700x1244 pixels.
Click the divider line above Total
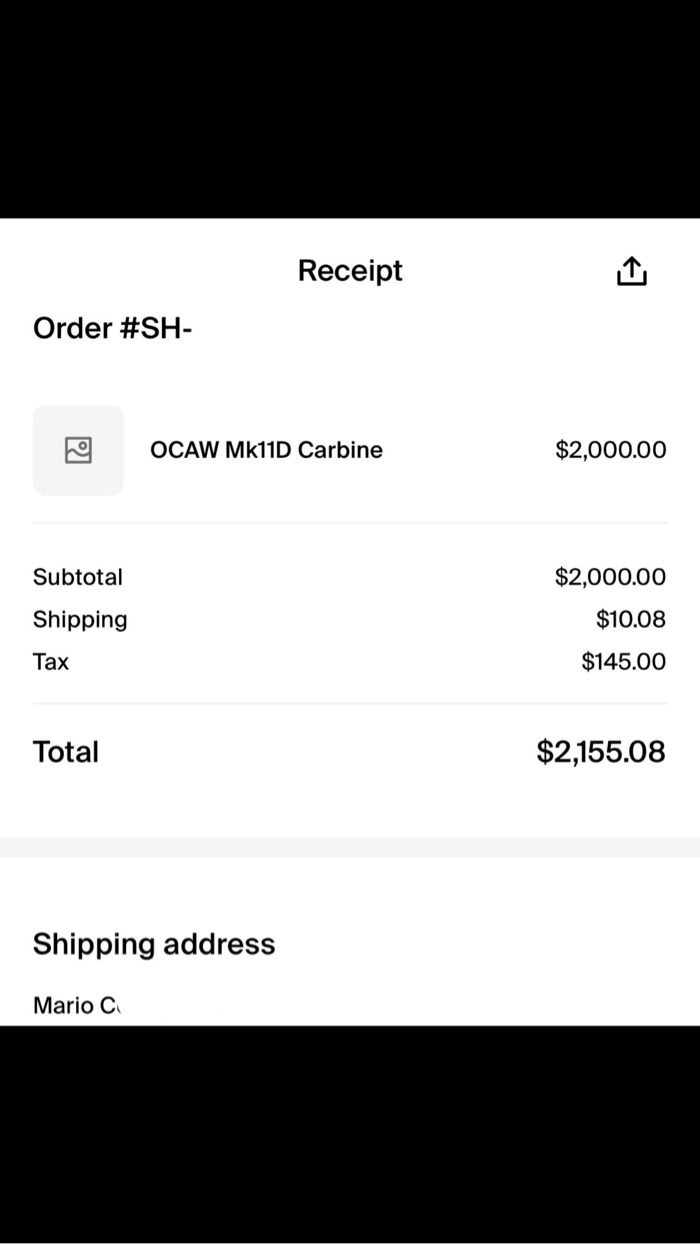pyautogui.click(x=350, y=703)
